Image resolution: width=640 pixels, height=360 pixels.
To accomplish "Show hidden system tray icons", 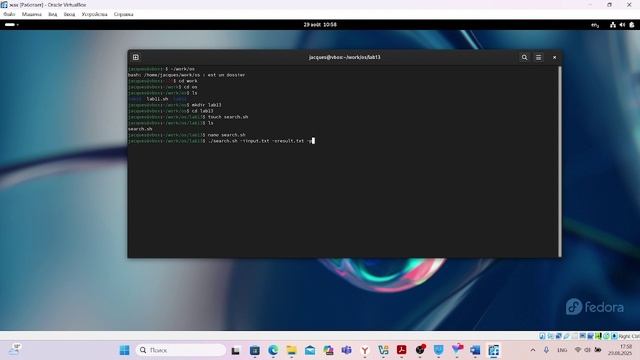I will (533, 350).
